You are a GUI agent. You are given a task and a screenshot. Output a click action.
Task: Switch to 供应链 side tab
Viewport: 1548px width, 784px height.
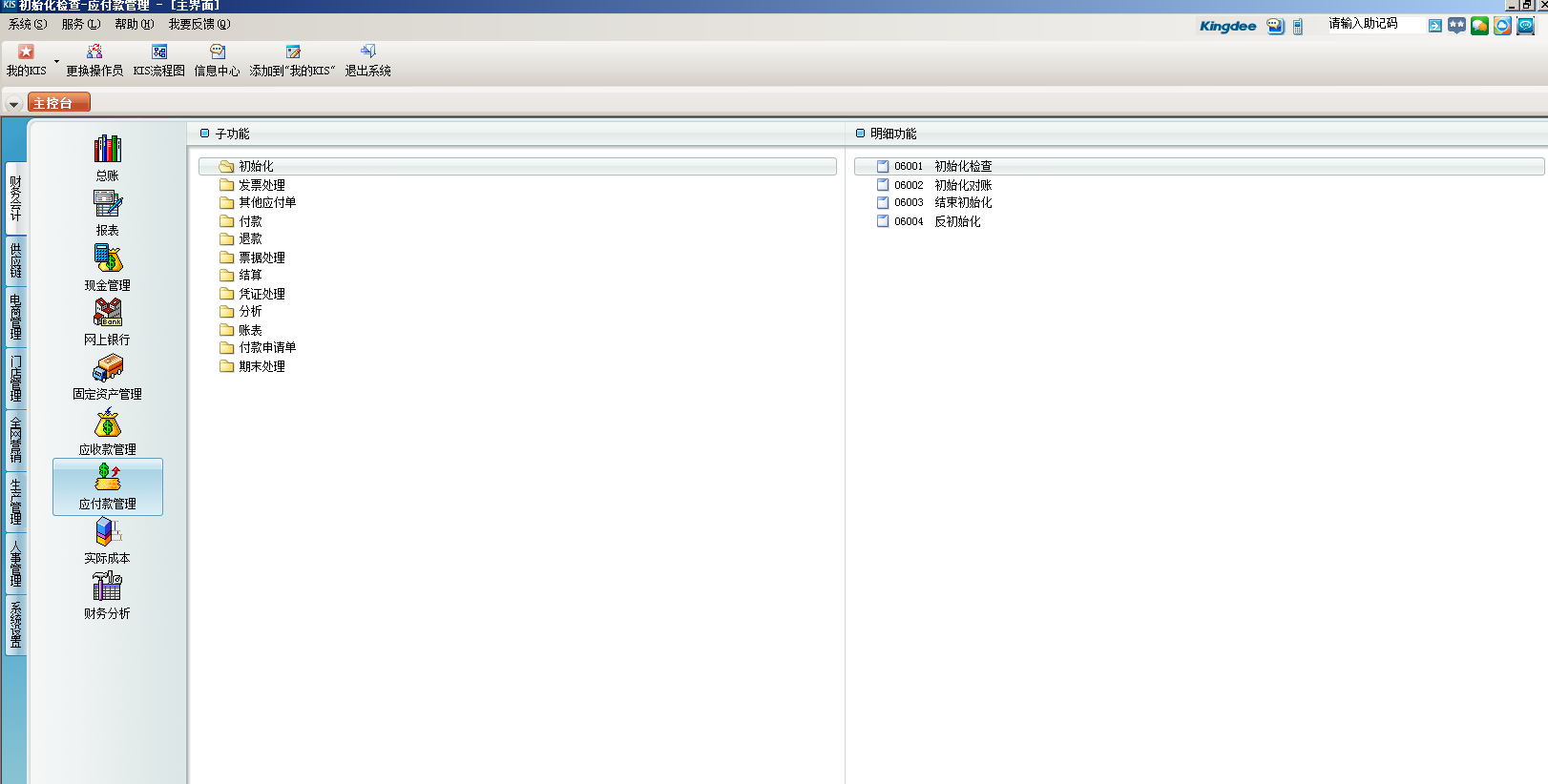click(15, 260)
